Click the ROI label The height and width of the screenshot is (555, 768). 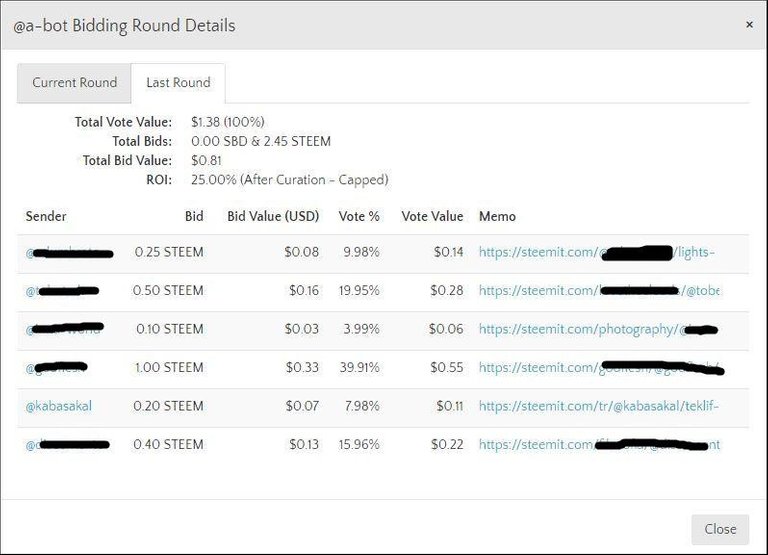point(159,180)
